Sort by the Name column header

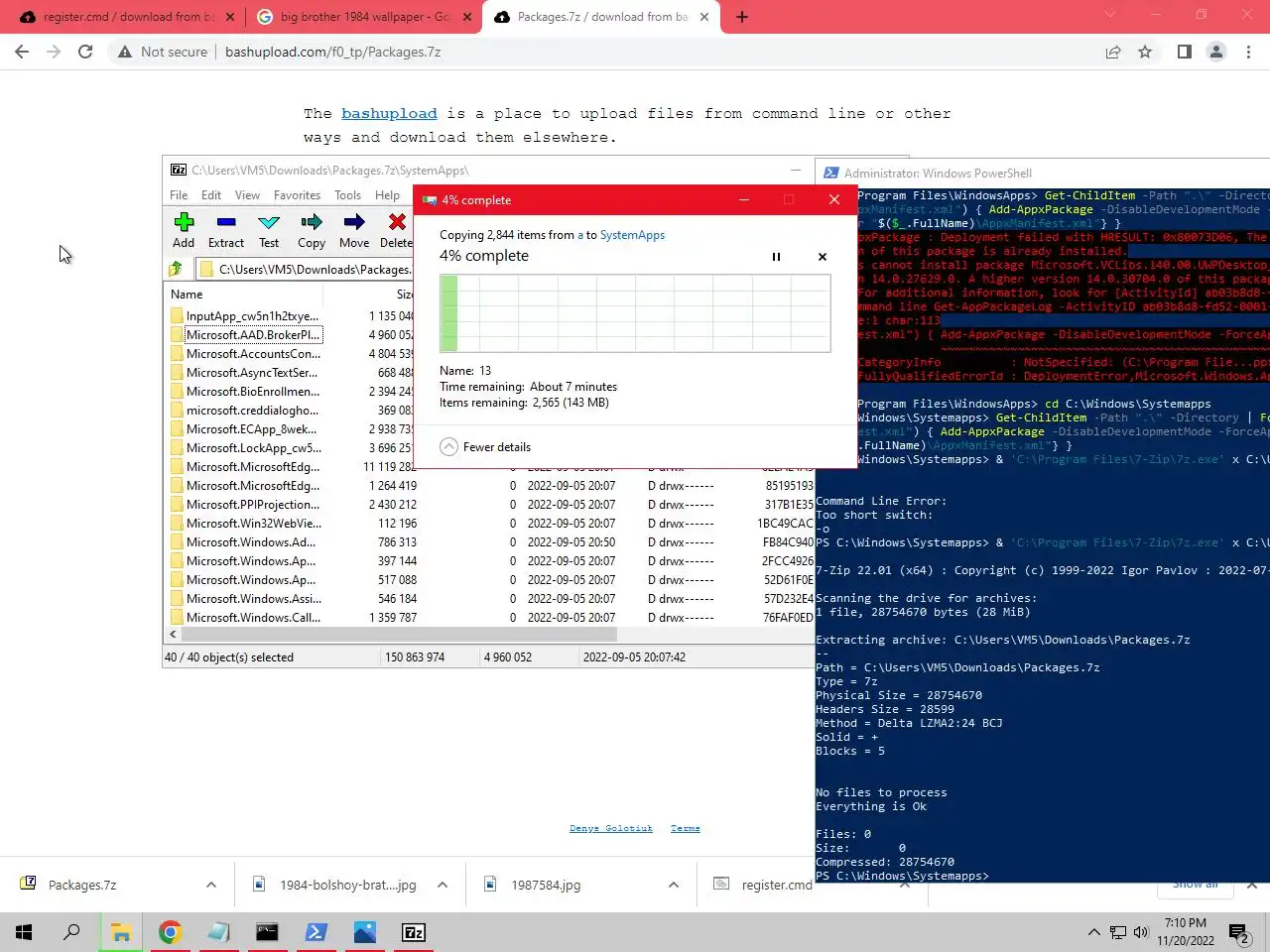tap(187, 295)
